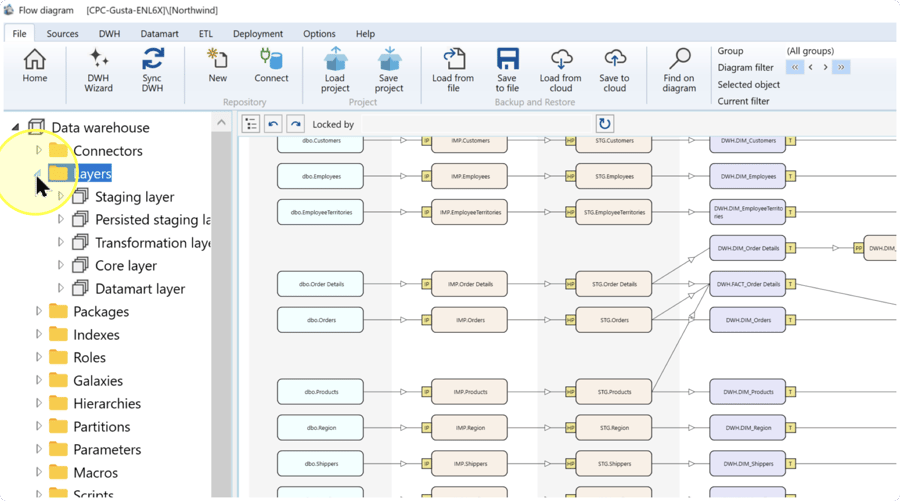Image resolution: width=900 pixels, height=501 pixels.
Task: Select the IMP.Order Details node
Action: [x=470, y=284]
